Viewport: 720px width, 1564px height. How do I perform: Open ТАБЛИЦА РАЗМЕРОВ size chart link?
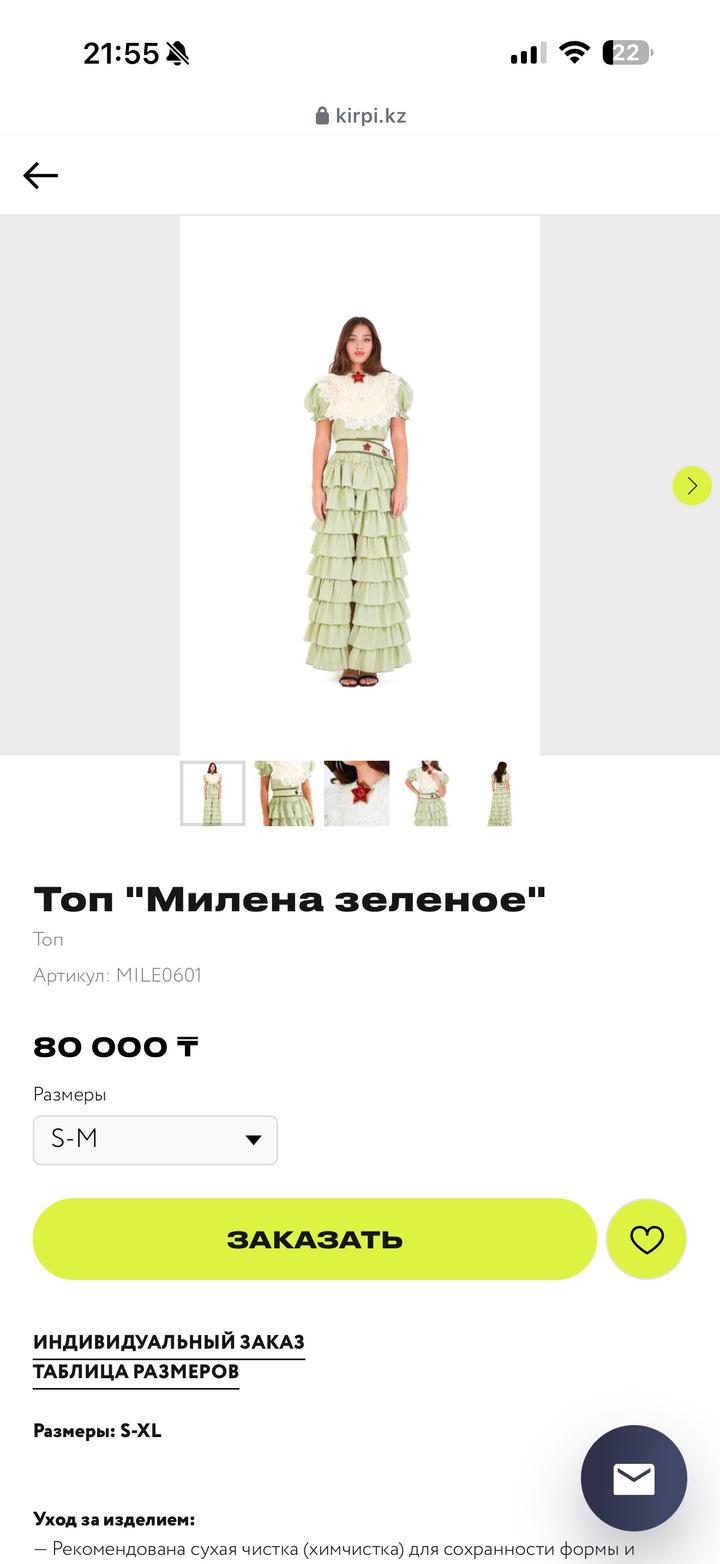[136, 1372]
